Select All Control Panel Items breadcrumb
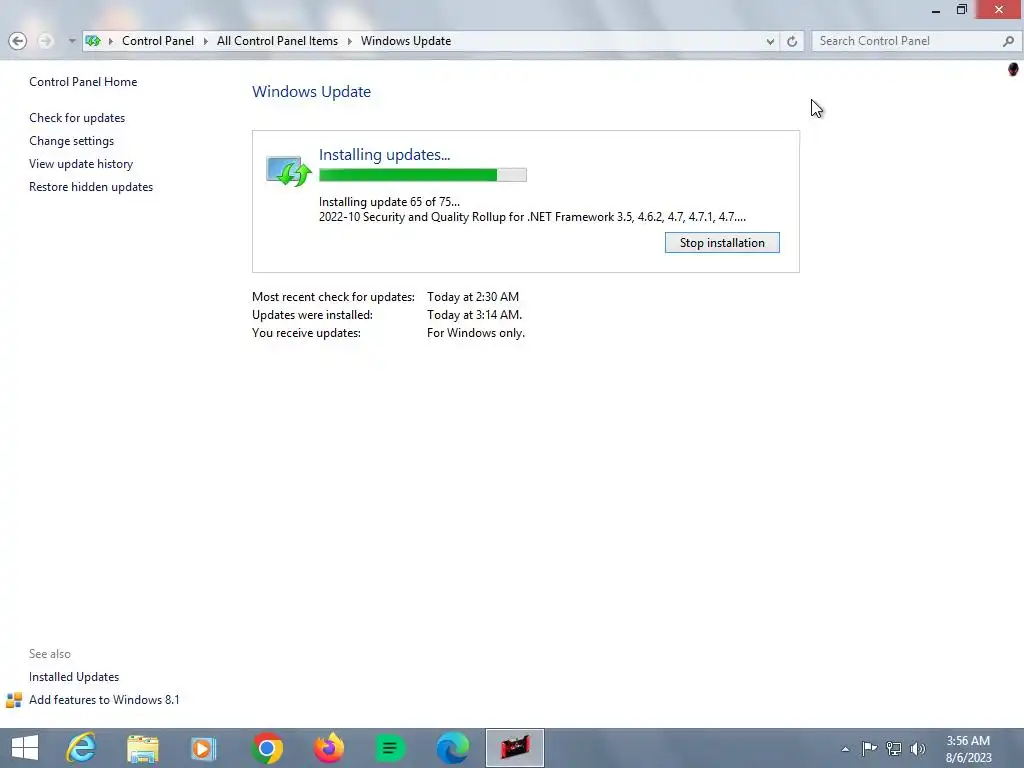The image size is (1024, 768). [x=277, y=41]
